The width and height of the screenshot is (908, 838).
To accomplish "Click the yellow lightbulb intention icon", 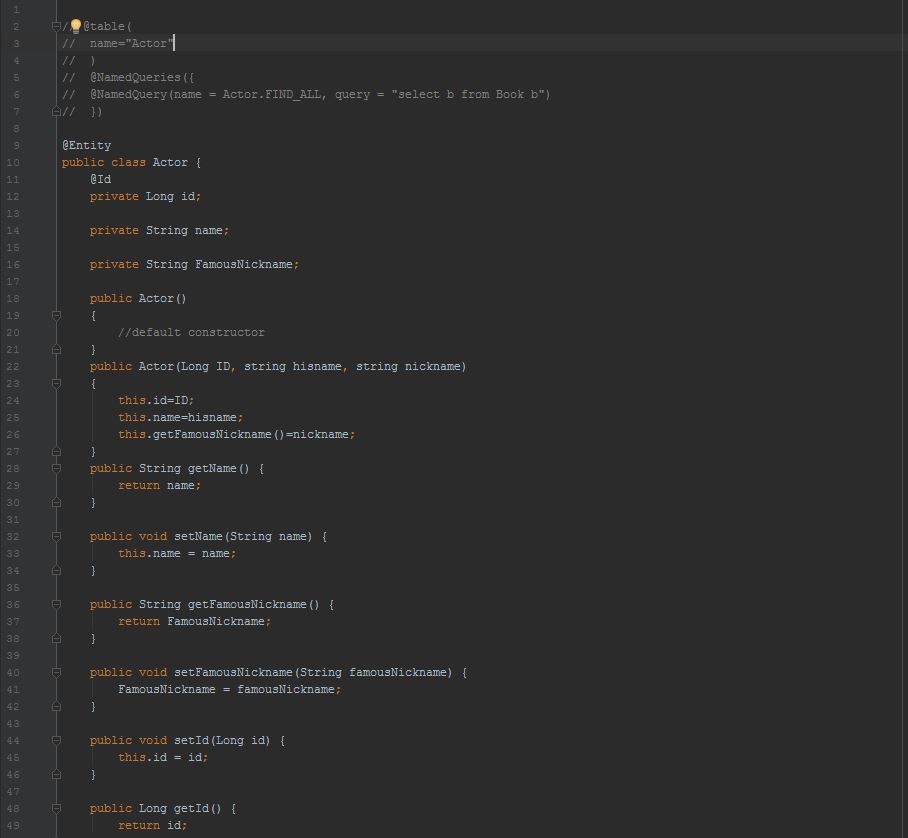I will tap(75, 26).
